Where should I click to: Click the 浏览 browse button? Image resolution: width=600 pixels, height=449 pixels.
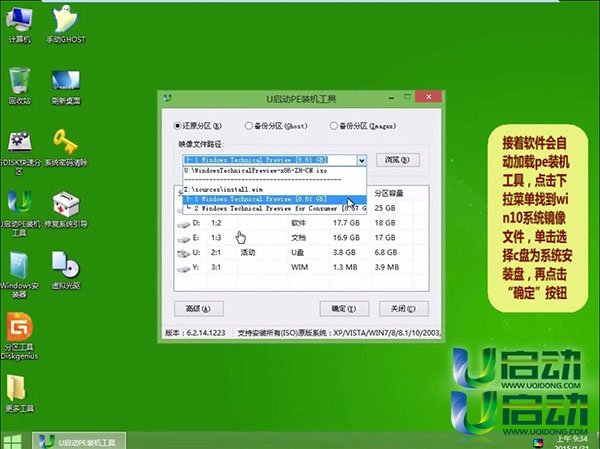tap(398, 160)
